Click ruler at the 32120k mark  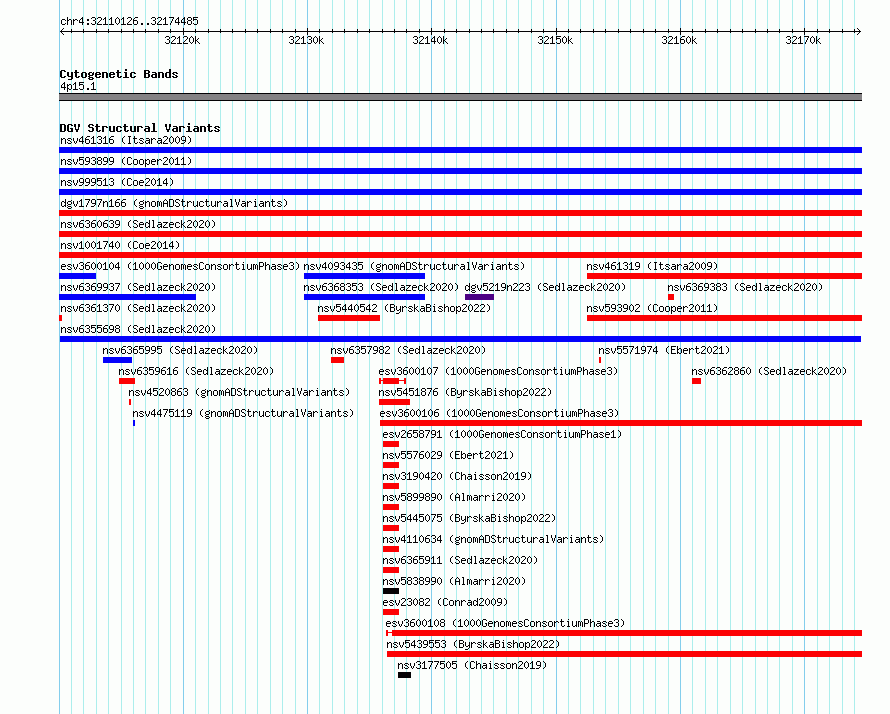(182, 40)
